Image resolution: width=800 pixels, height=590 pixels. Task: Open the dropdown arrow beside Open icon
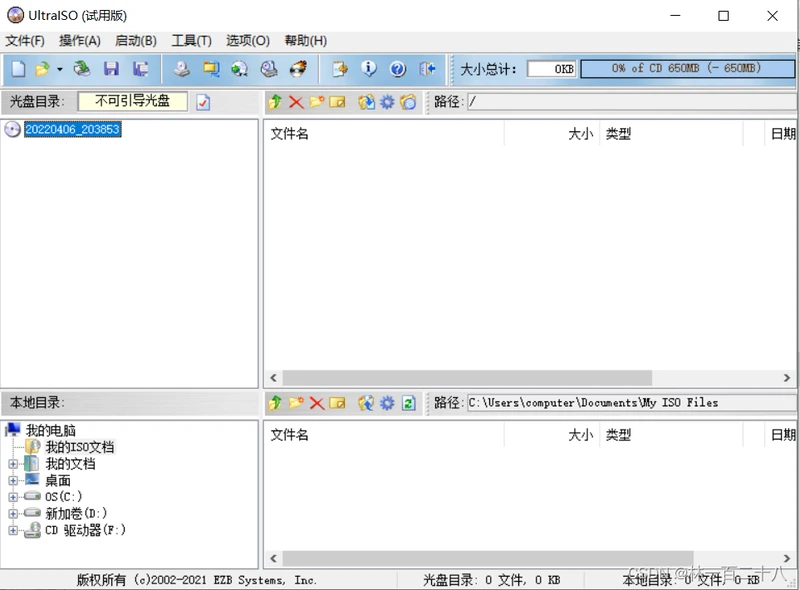point(60,69)
